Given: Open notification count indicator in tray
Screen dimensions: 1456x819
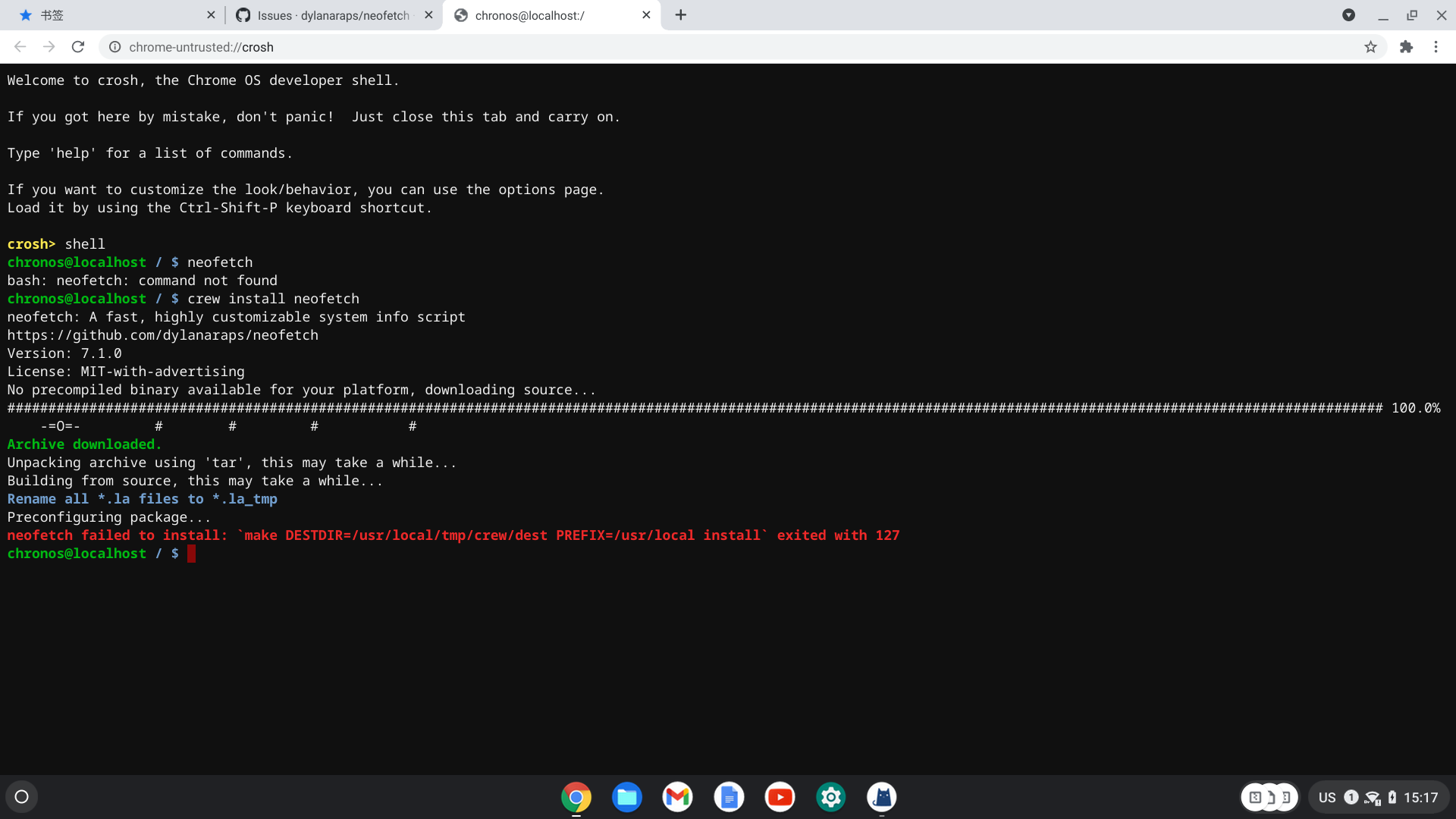Looking at the screenshot, I should click(x=1351, y=797).
